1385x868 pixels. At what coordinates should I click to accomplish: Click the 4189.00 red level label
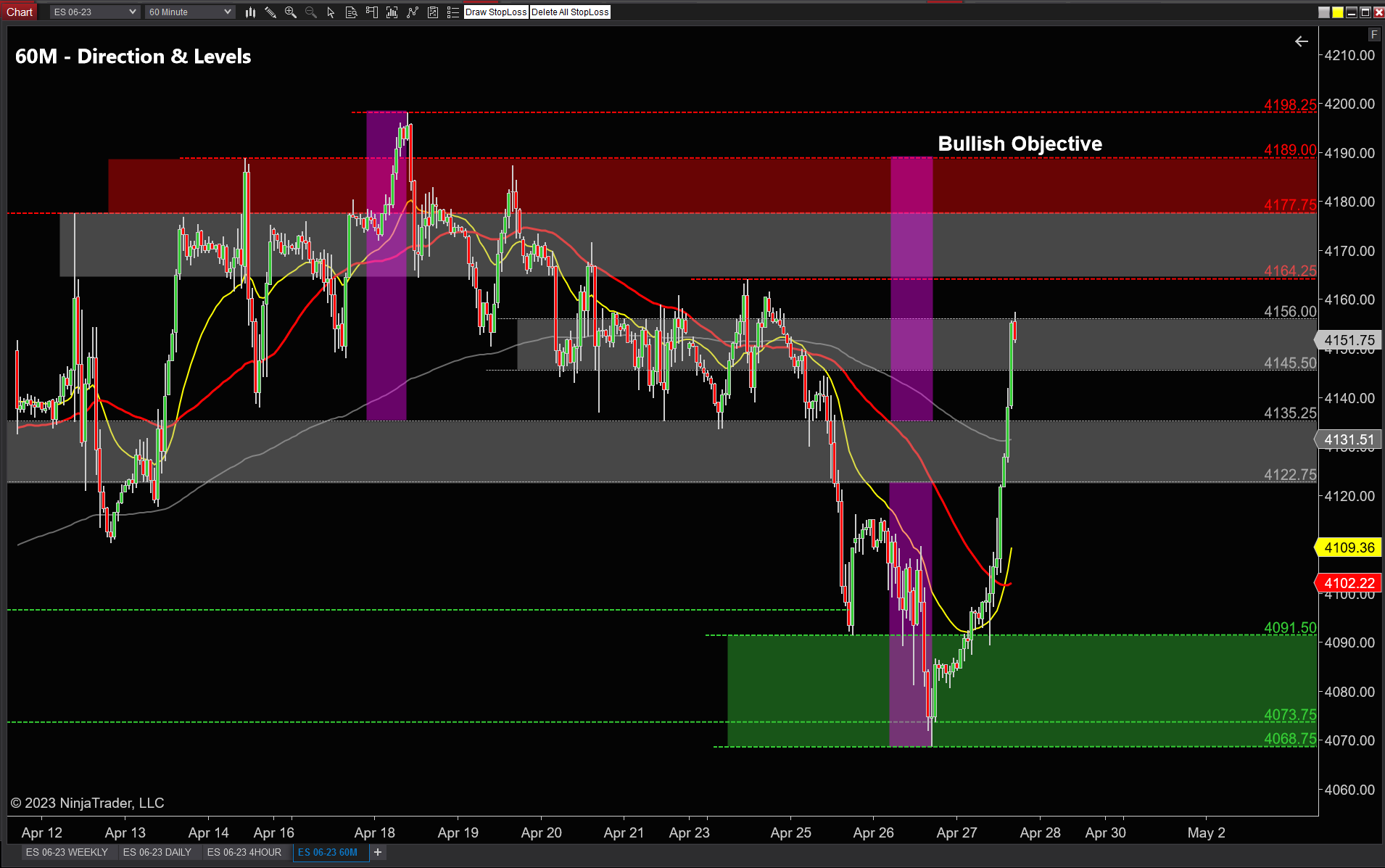[x=1290, y=150]
